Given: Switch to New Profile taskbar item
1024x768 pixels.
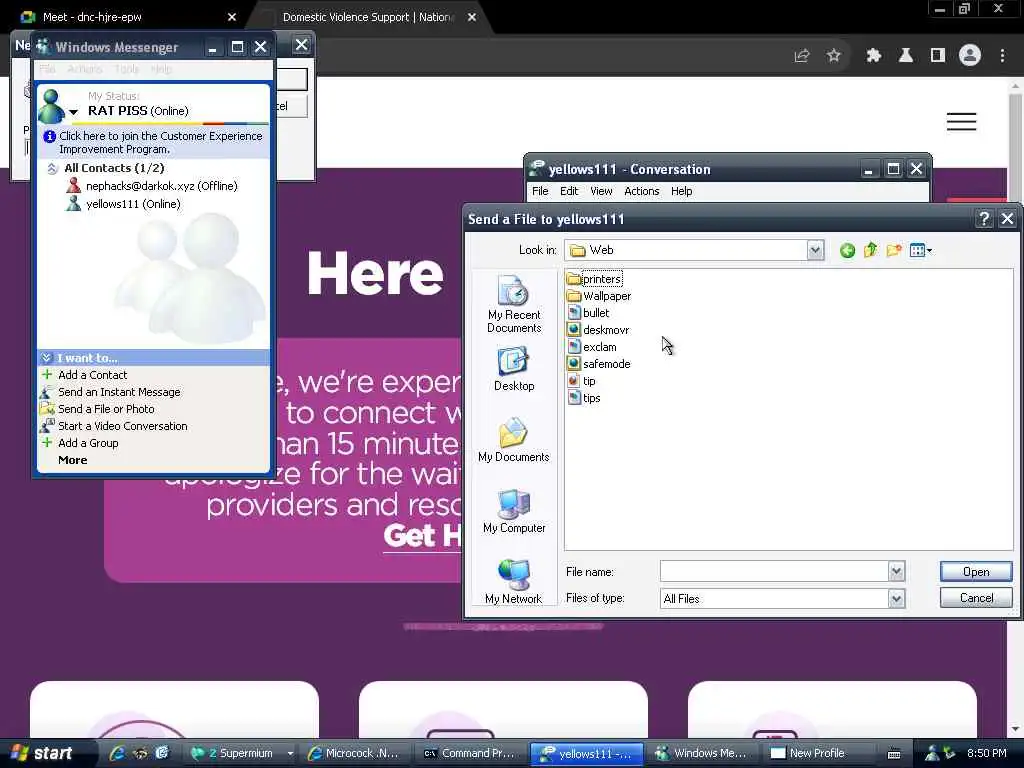Looking at the screenshot, I should click(x=809, y=753).
